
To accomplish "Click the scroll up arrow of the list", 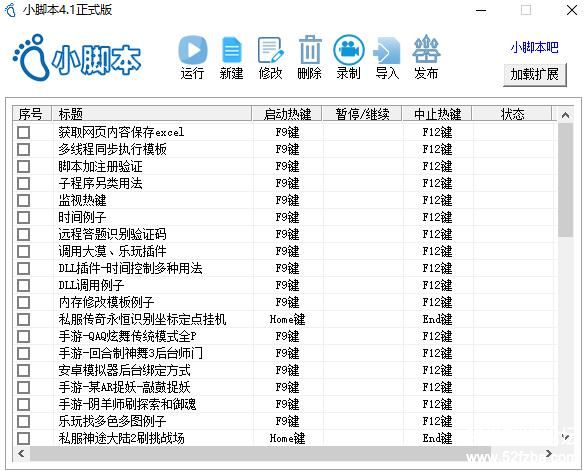I will pyautogui.click(x=566, y=115).
